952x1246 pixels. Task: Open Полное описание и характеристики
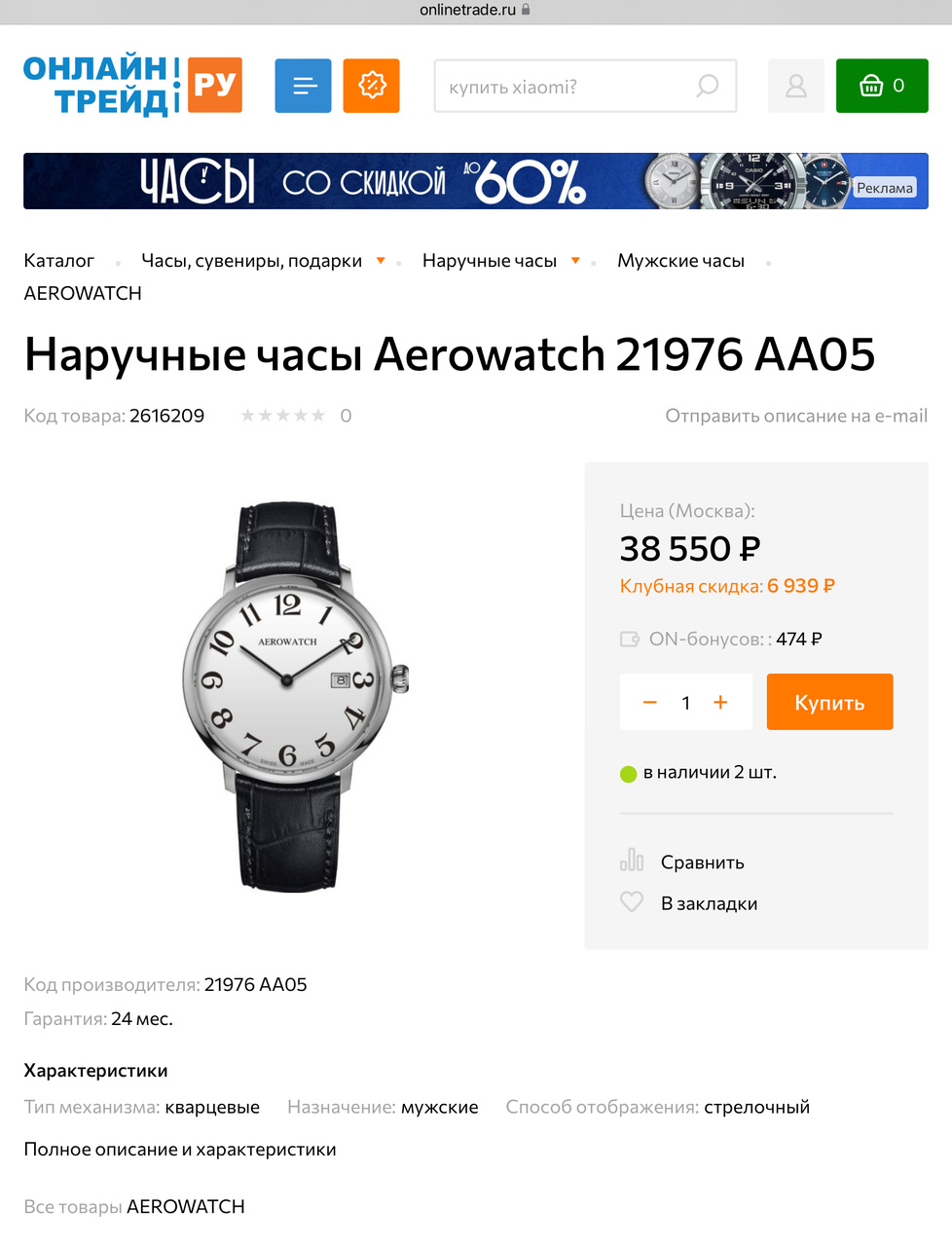(x=180, y=1150)
